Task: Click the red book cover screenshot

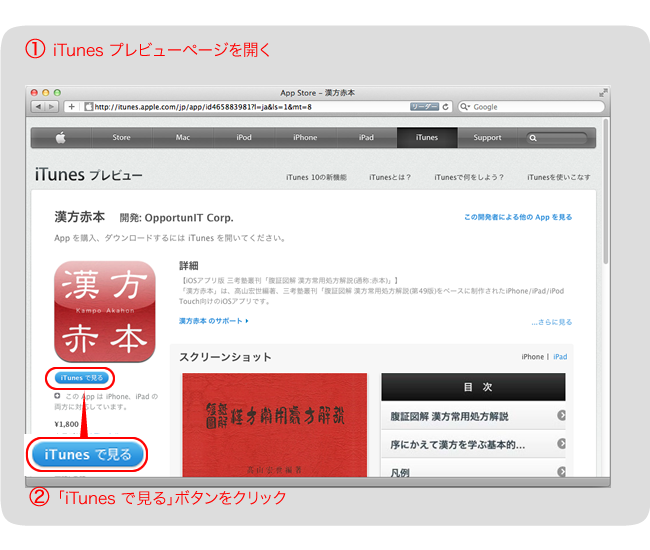Action: [274, 425]
